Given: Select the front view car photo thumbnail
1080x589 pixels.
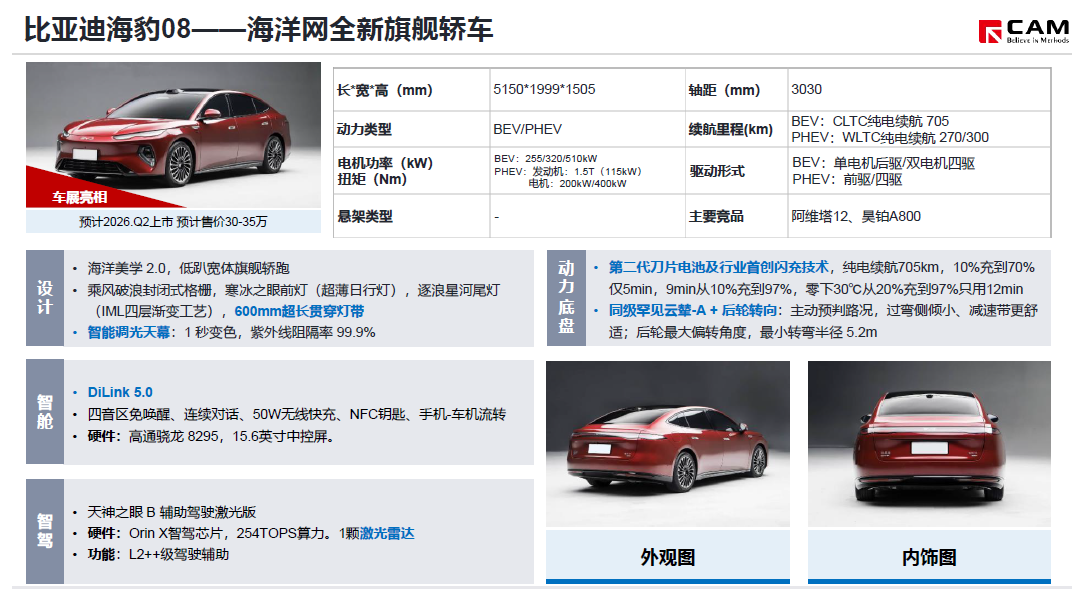Looking at the screenshot, I should 174,135.
